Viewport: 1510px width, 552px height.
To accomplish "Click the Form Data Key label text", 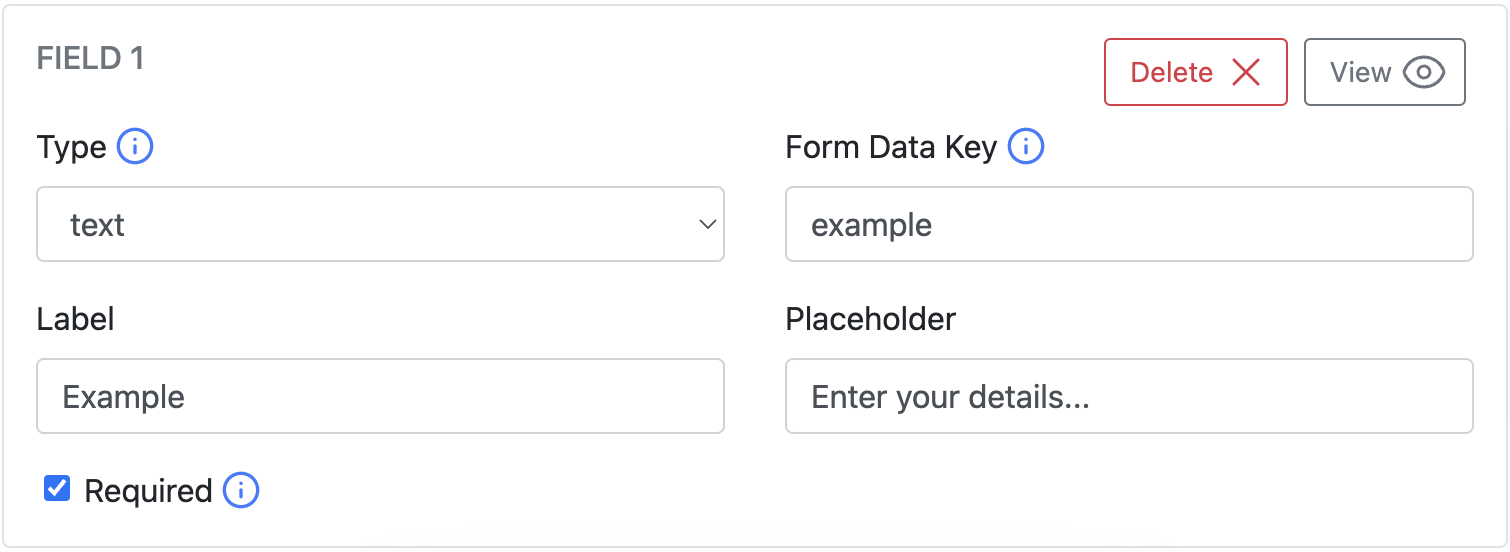I will [x=891, y=148].
